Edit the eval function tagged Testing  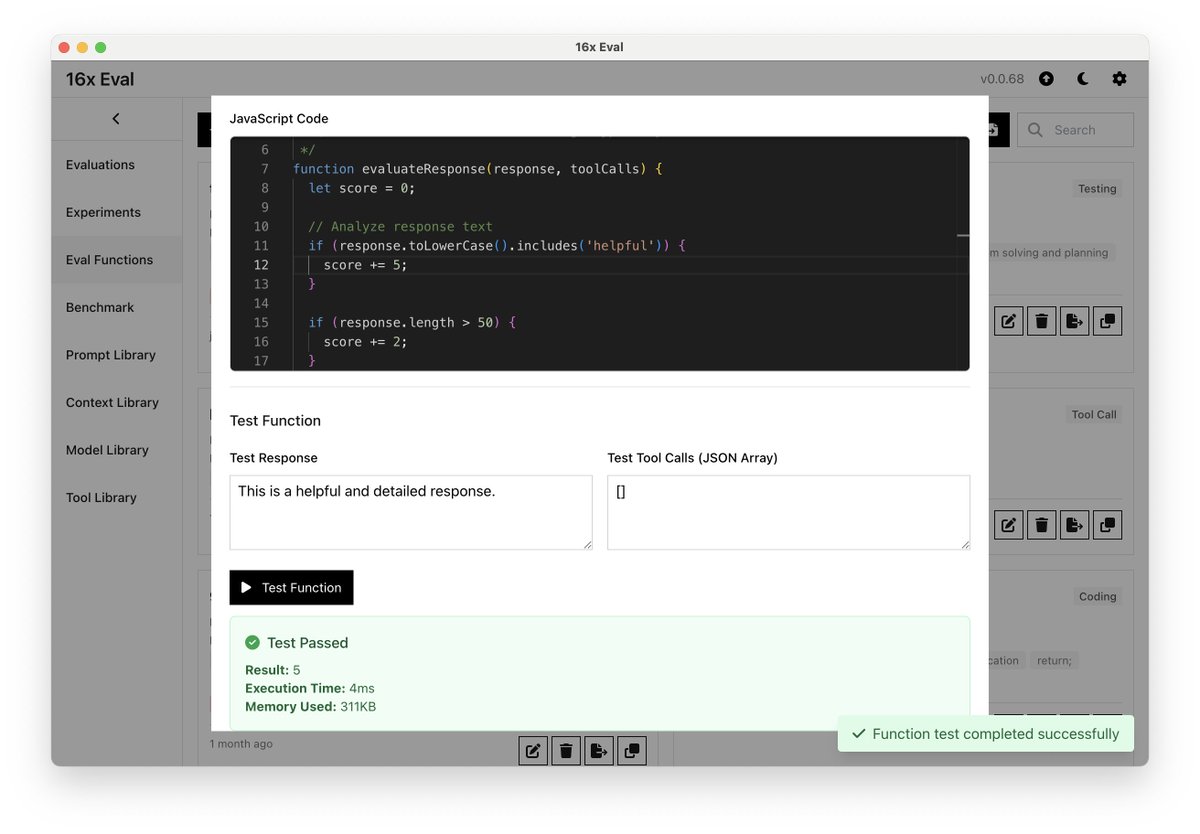(x=1009, y=321)
